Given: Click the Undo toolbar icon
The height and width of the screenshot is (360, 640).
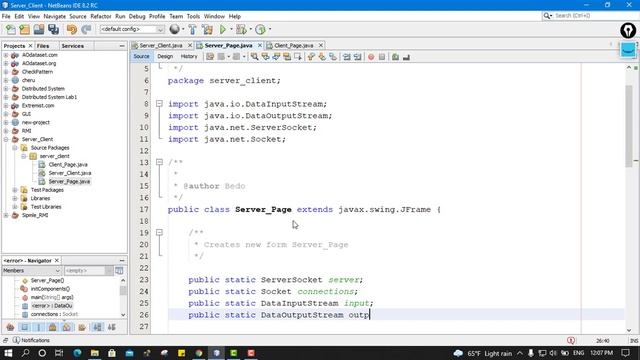Looking at the screenshot, I should [72, 29].
